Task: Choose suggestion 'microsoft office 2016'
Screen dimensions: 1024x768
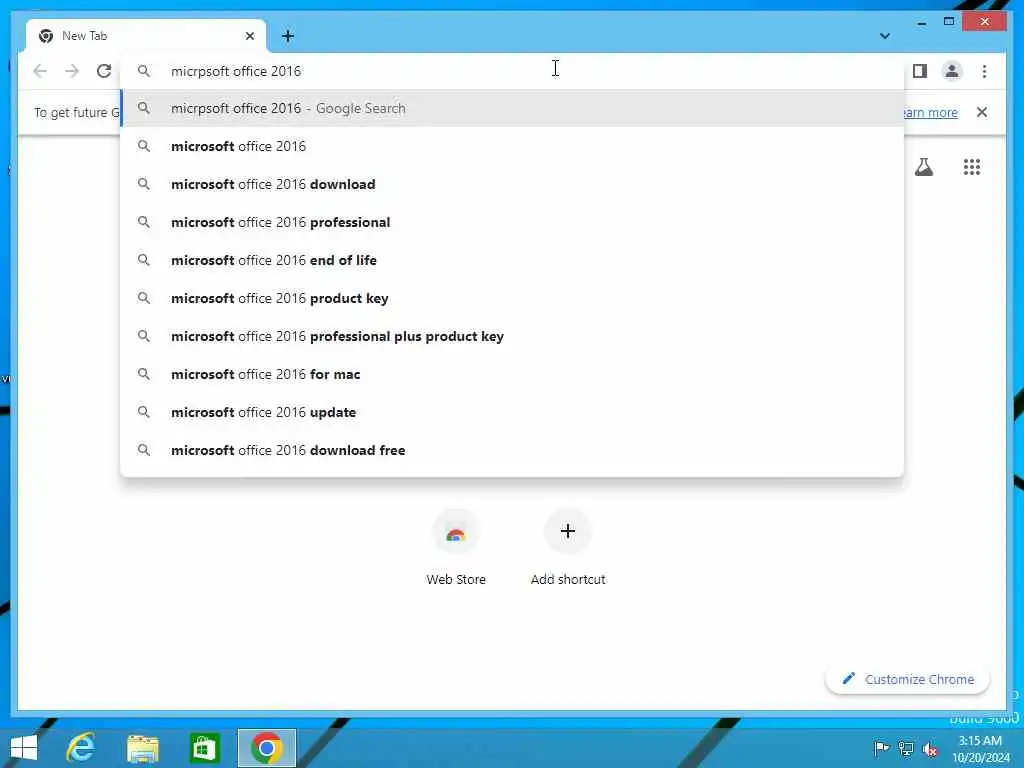Action: (513, 146)
